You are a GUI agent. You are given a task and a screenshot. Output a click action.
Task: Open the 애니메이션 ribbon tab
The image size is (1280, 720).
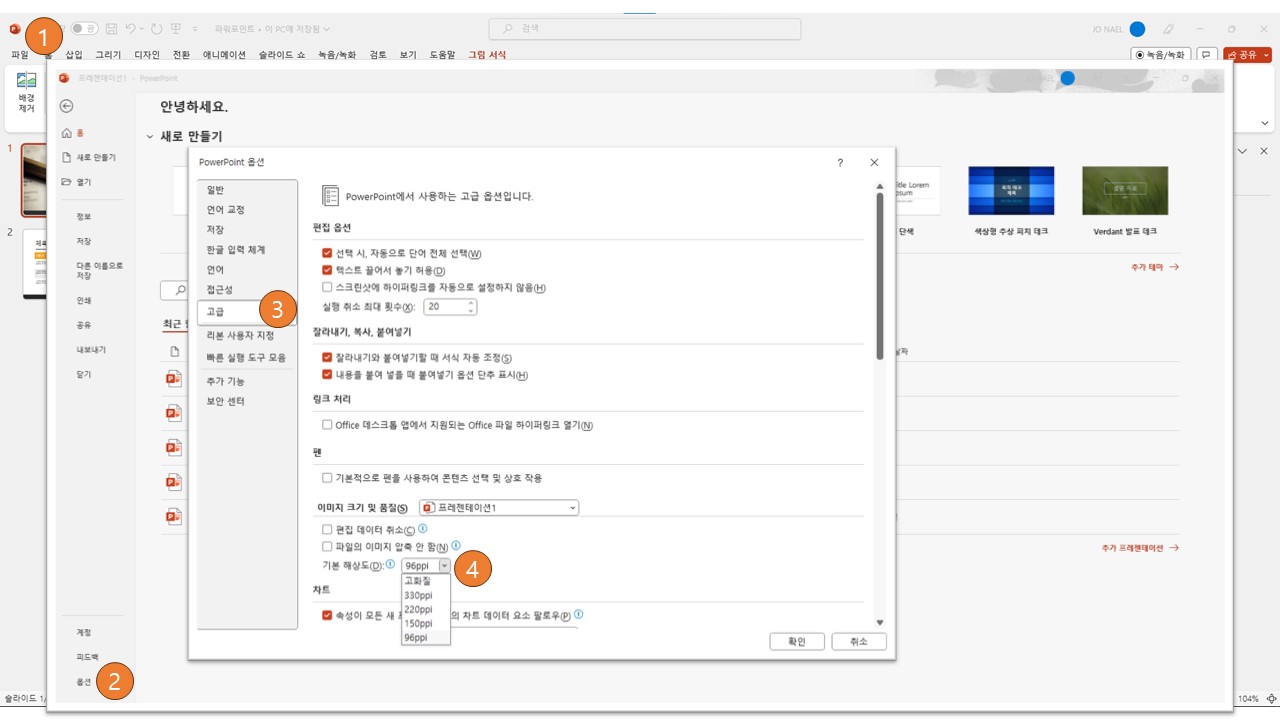coord(224,55)
